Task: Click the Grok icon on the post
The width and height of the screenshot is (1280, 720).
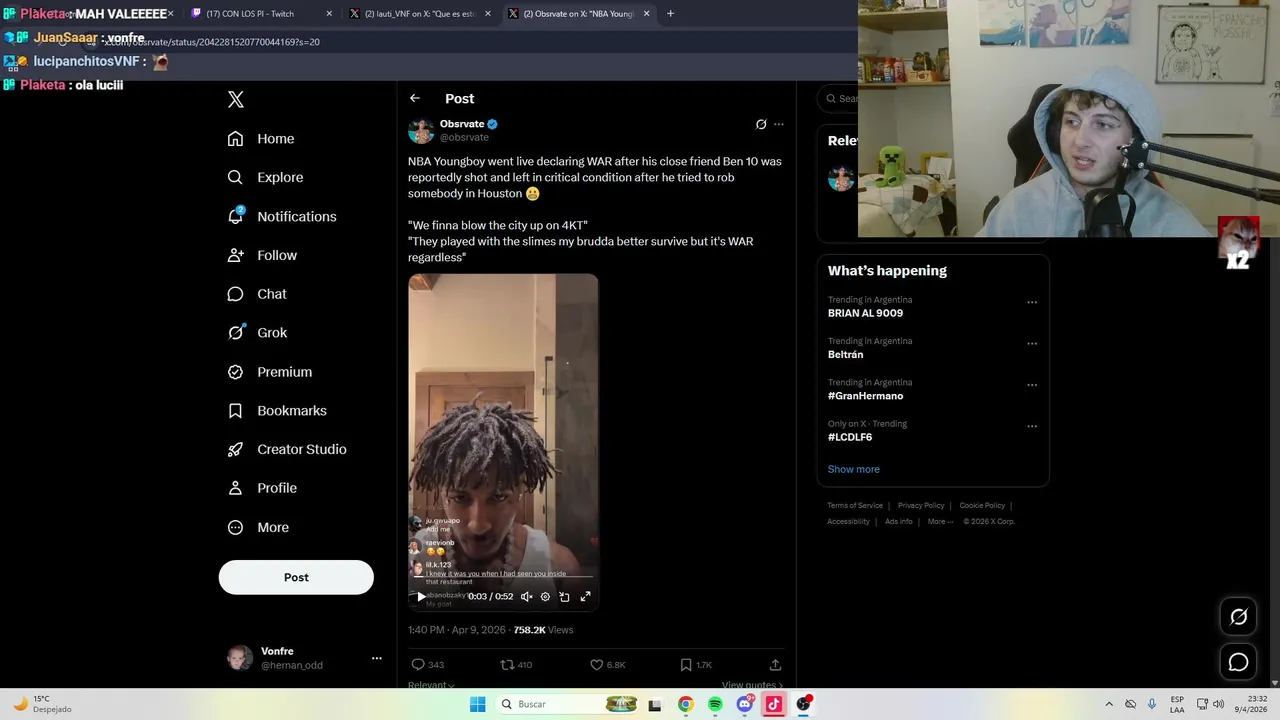Action: (x=761, y=124)
